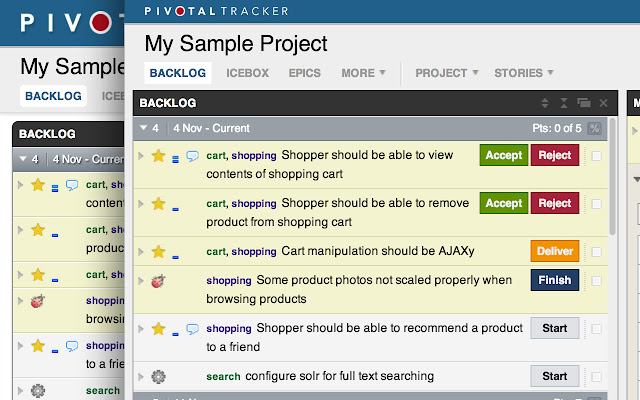Tick the checkbox on the 'Cart manipulation should be AJAXy' row
The width and height of the screenshot is (640, 400).
pos(596,252)
